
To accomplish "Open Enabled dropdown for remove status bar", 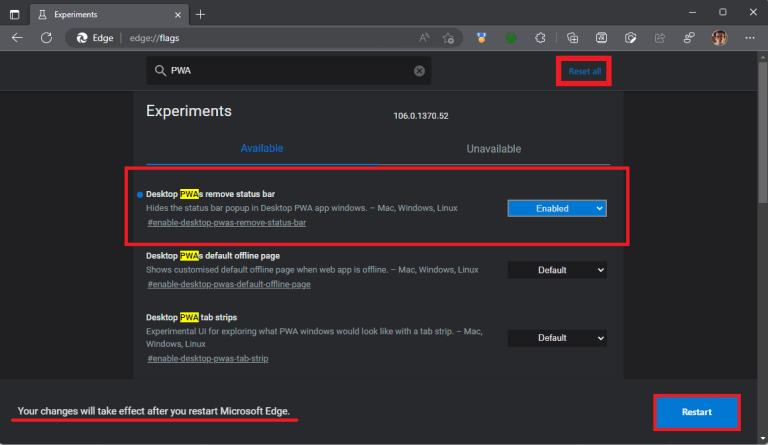I will (557, 209).
